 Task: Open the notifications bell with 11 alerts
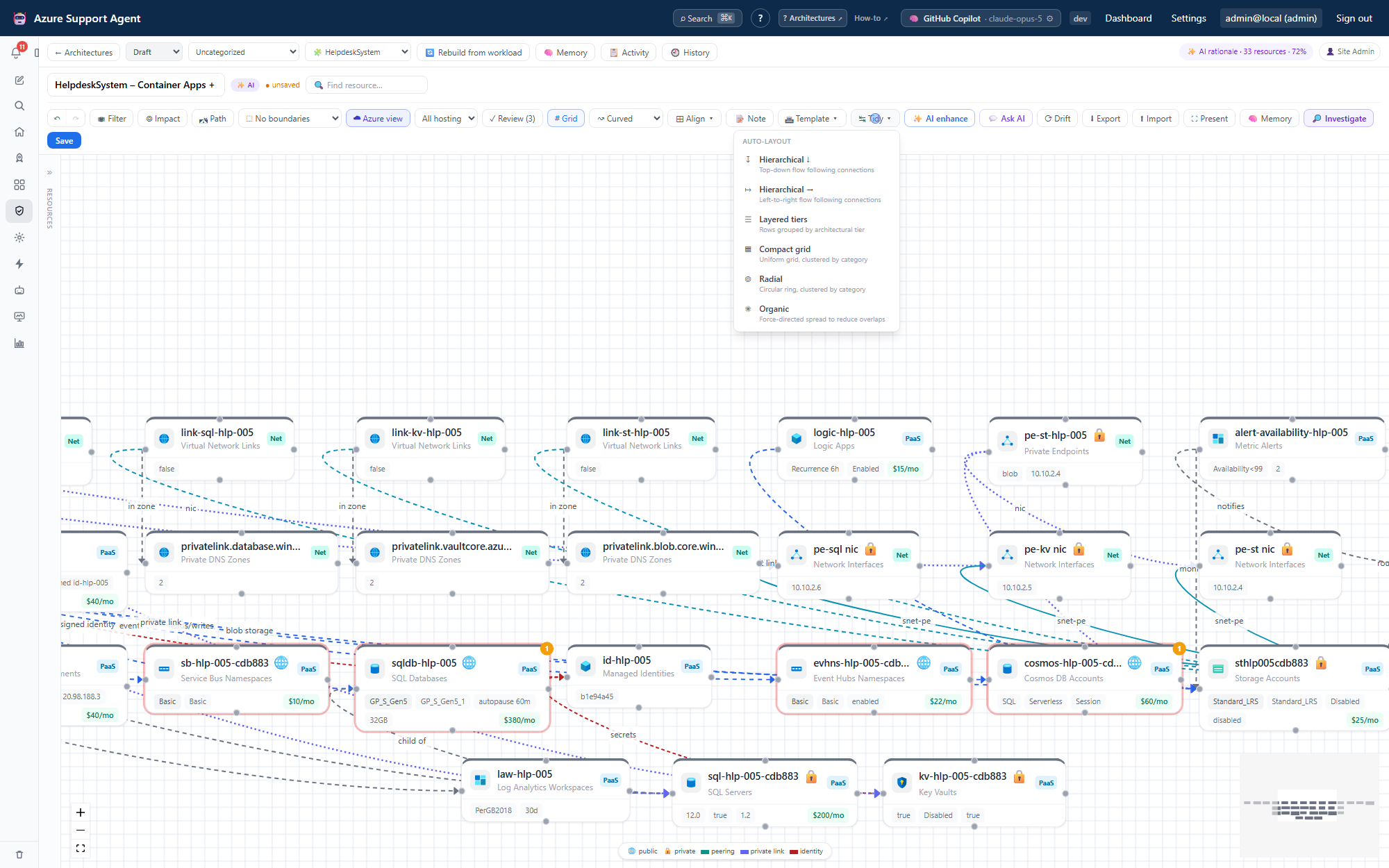[x=17, y=52]
